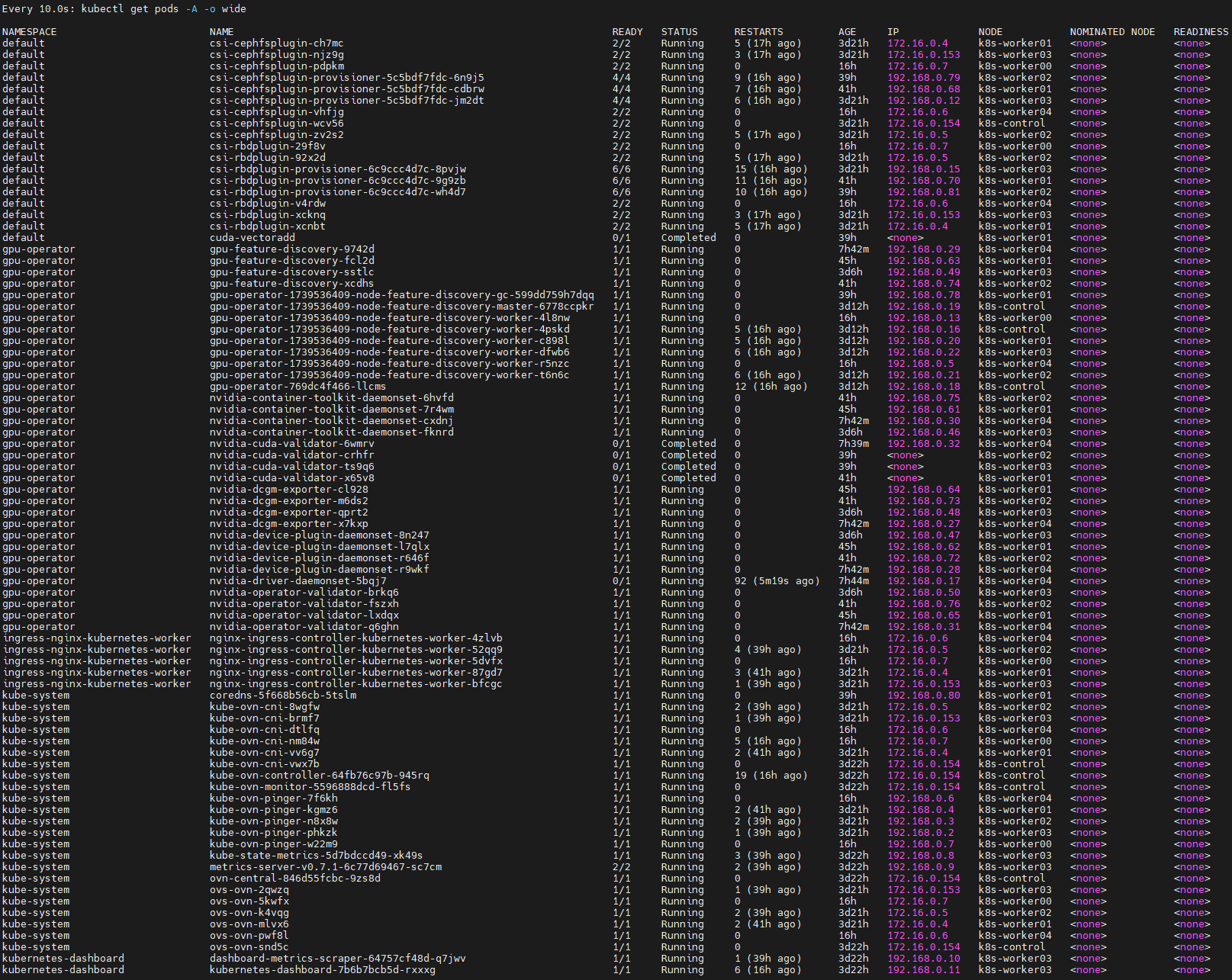The height and width of the screenshot is (980, 1232).
Task: Click age value 7h44m
Action: click(853, 581)
